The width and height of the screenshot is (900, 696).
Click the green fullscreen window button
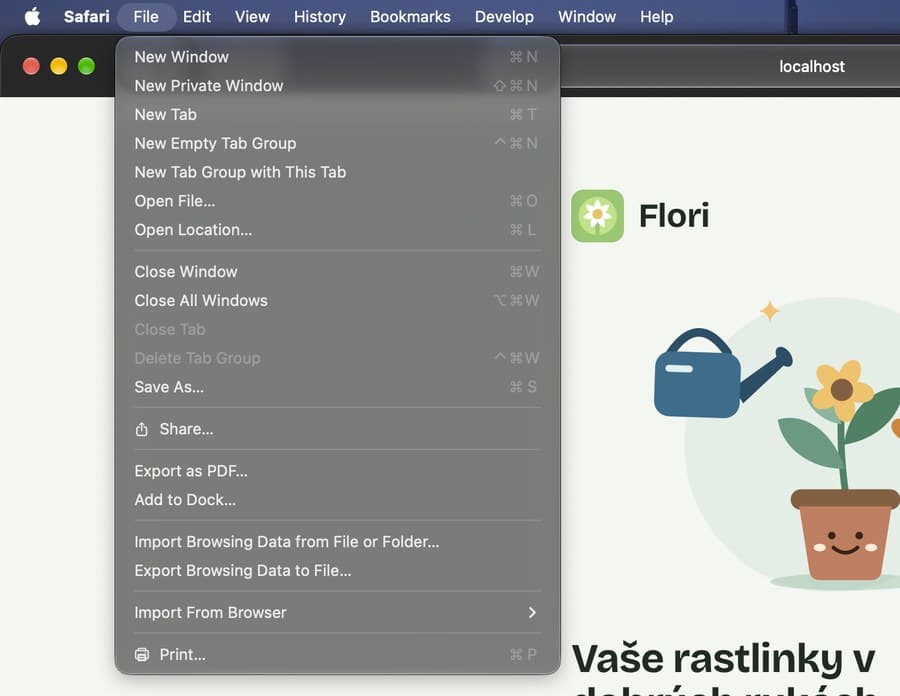tap(87, 66)
